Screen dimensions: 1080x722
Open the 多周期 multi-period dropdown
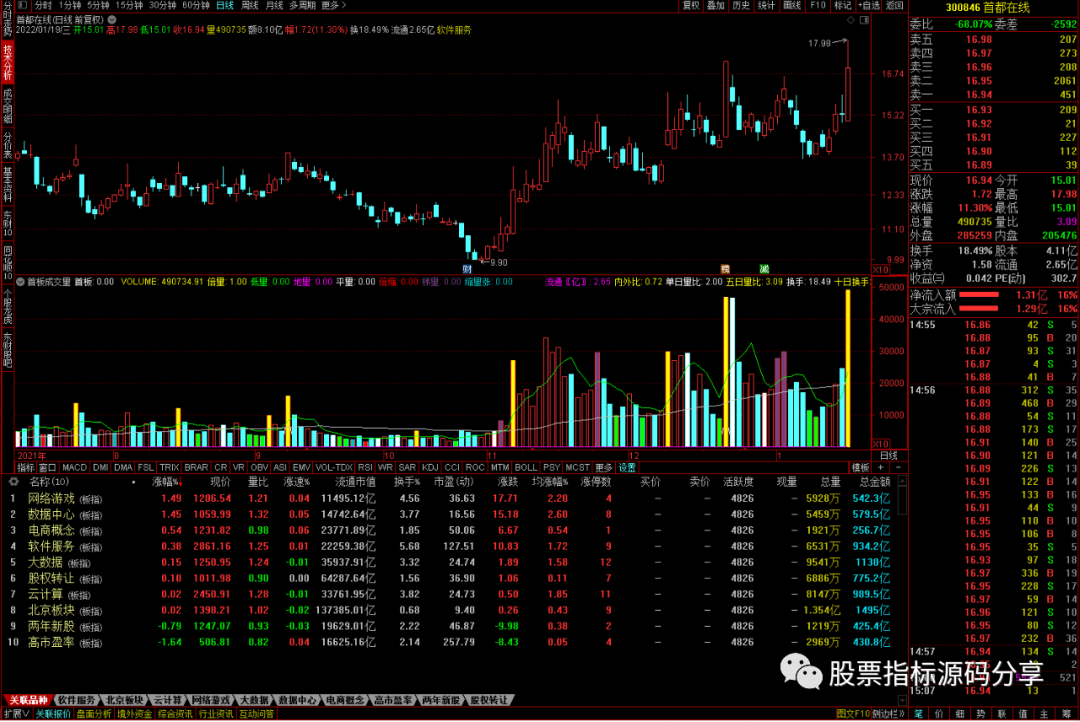[303, 5]
